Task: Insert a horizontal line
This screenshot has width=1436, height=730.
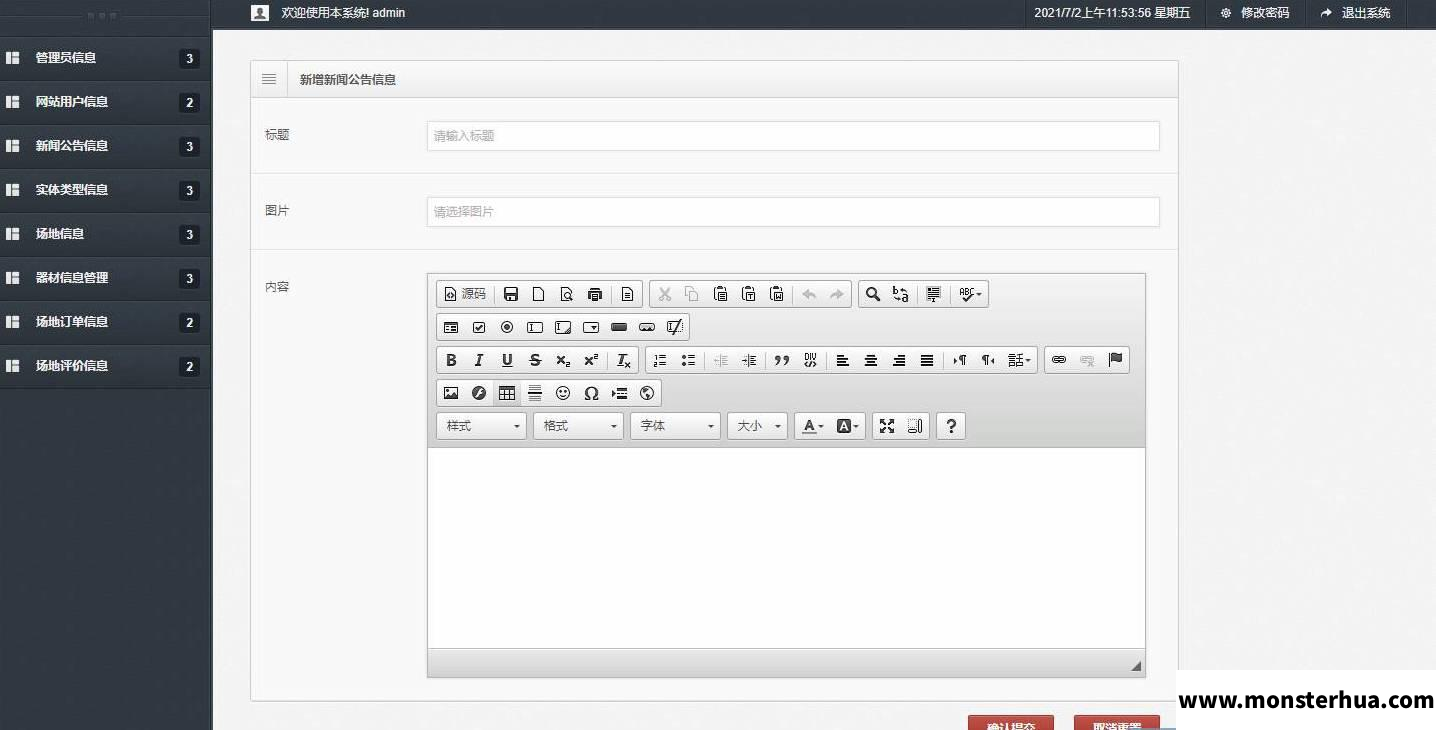Action: tap(535, 393)
